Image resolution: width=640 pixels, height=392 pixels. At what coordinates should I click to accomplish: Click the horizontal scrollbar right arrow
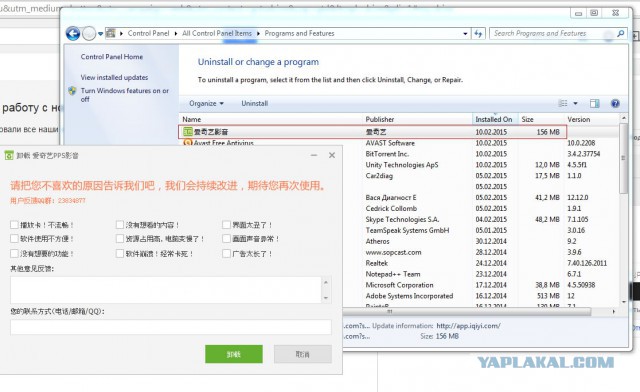click(613, 312)
